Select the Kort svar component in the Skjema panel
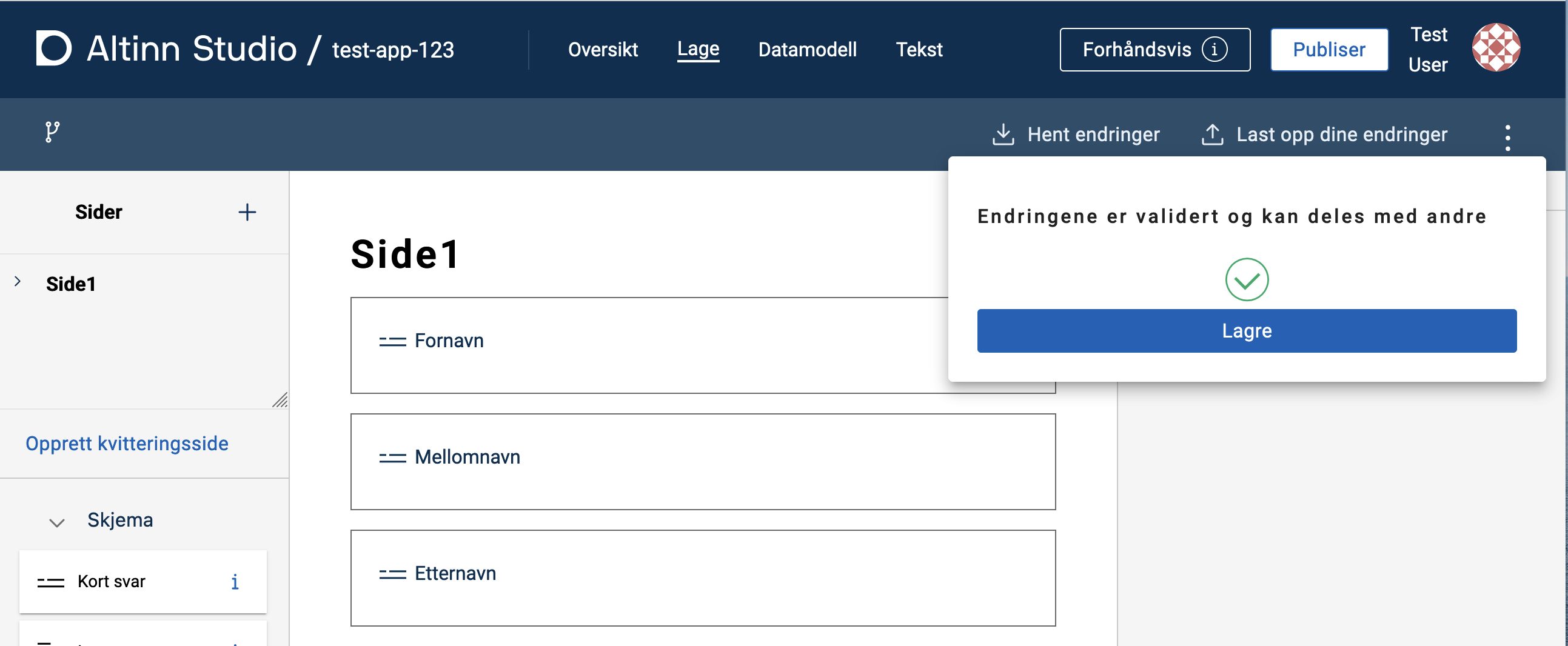Viewport: 1568px width, 646px height. [x=112, y=582]
